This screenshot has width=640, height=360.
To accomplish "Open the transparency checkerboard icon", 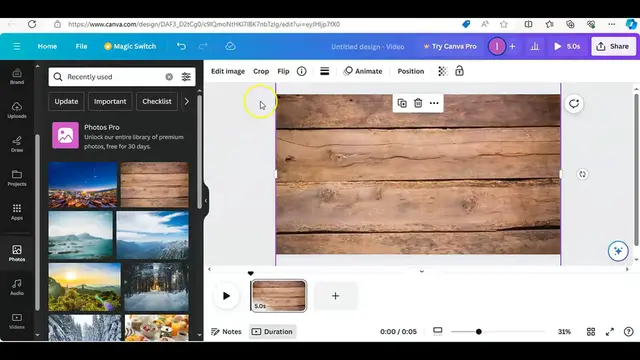I will click(442, 71).
